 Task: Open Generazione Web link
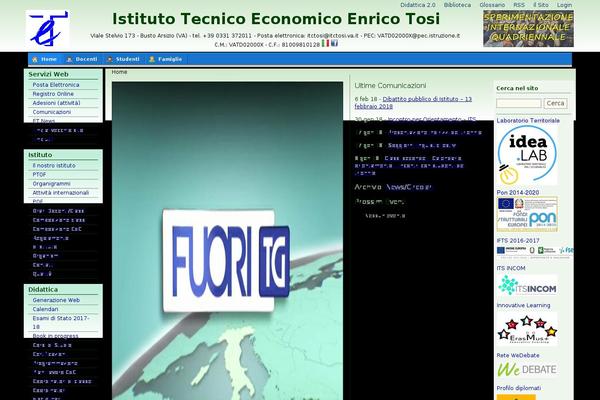(x=56, y=300)
